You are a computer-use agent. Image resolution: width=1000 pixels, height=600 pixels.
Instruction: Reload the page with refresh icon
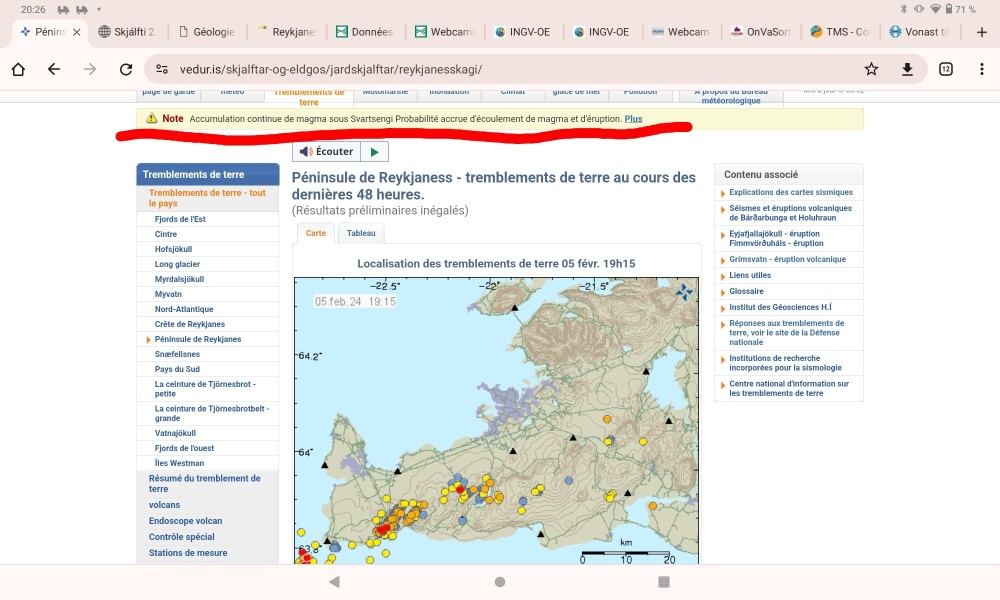click(126, 69)
